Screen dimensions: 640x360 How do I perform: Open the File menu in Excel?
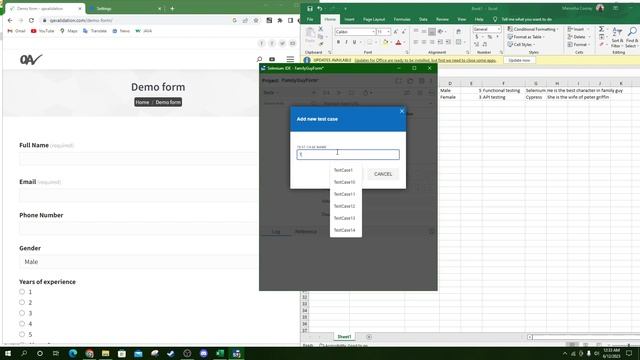(310, 19)
